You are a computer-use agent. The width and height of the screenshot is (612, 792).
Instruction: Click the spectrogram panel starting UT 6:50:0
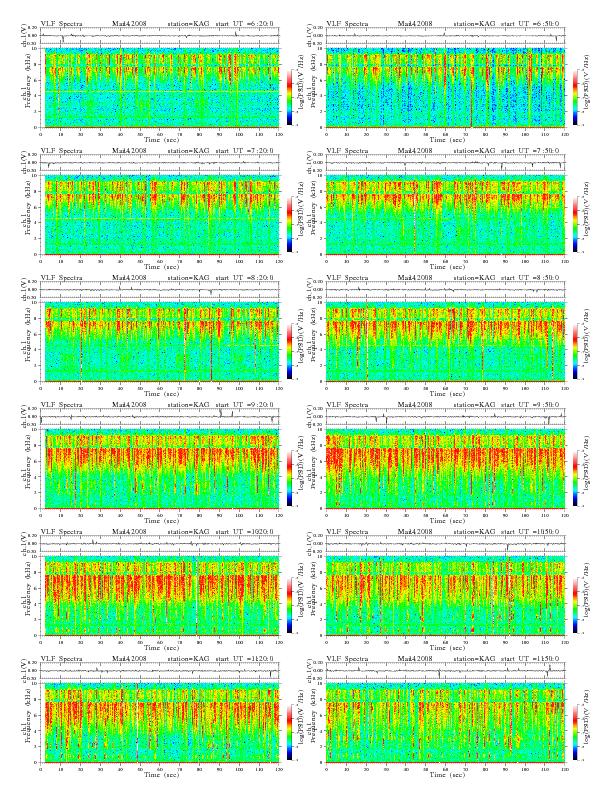point(445,88)
